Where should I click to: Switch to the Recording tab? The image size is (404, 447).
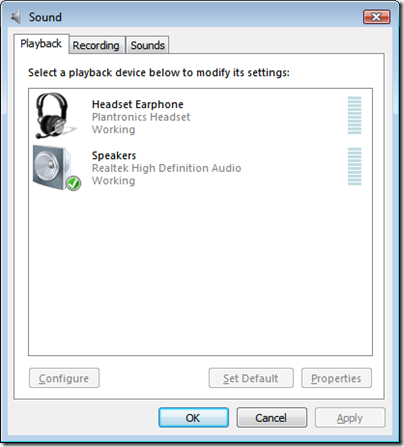coord(96,45)
